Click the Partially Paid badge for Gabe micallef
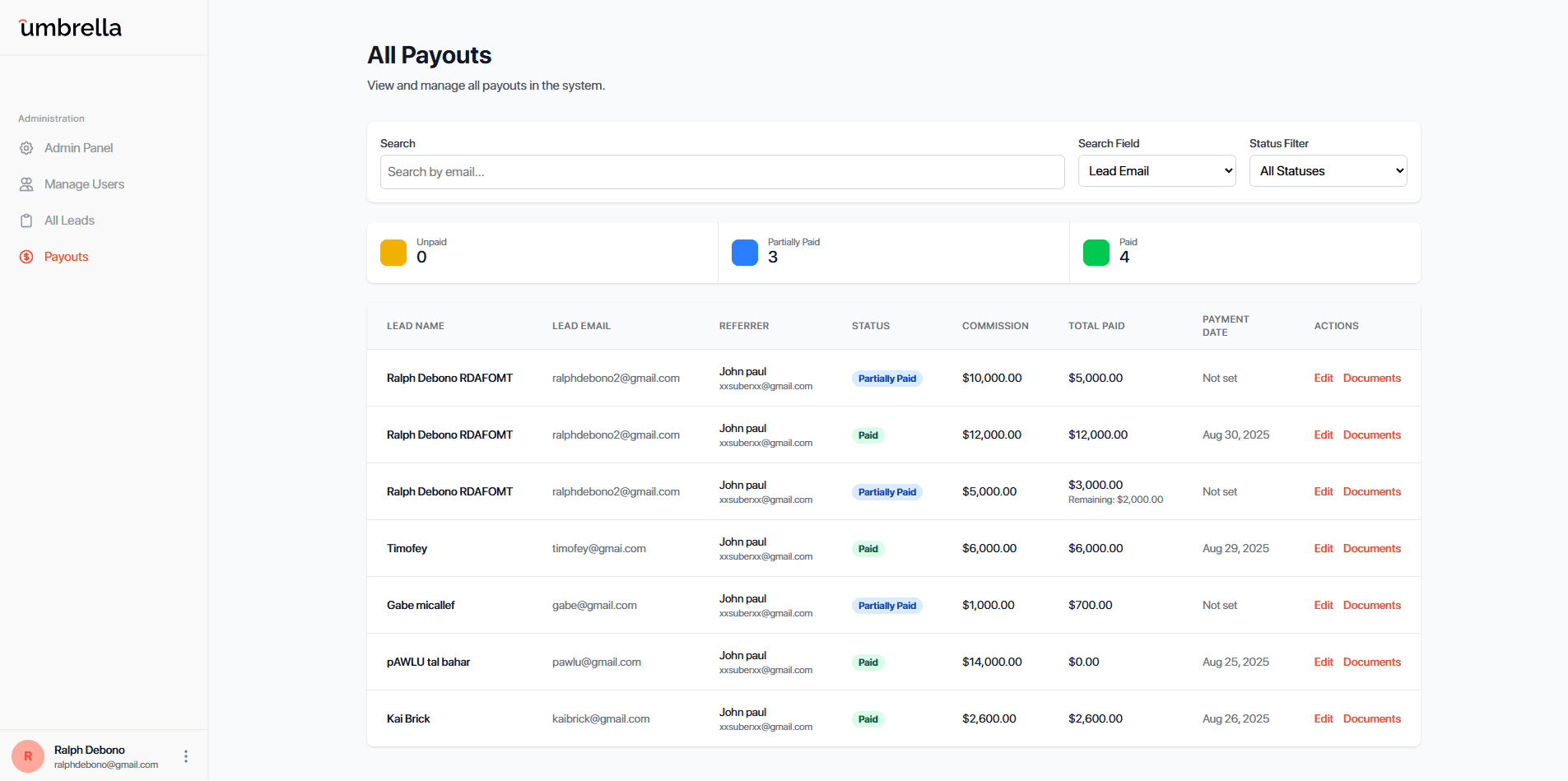1568x781 pixels. point(886,605)
